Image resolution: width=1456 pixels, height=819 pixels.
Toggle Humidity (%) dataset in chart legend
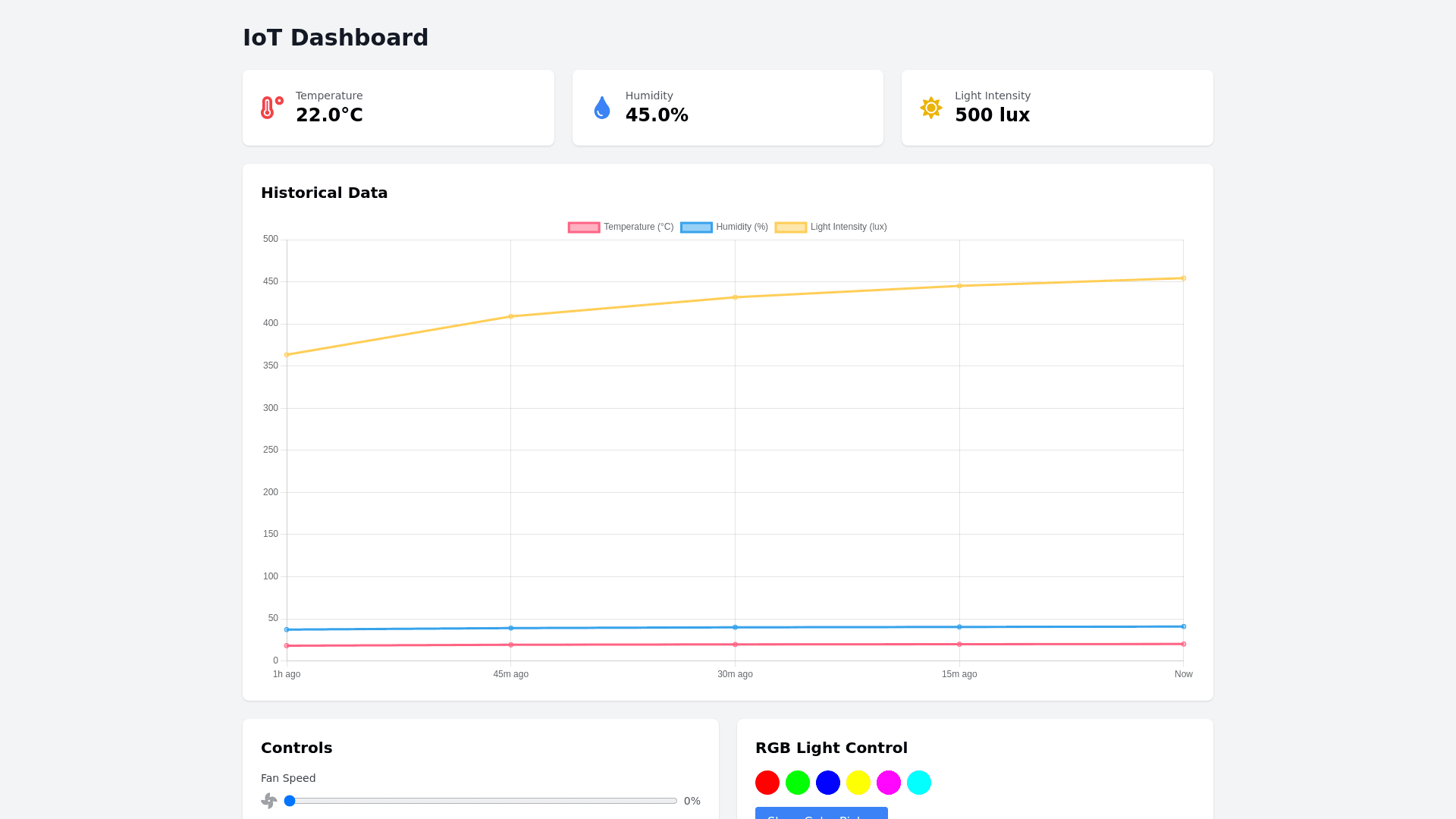724,227
